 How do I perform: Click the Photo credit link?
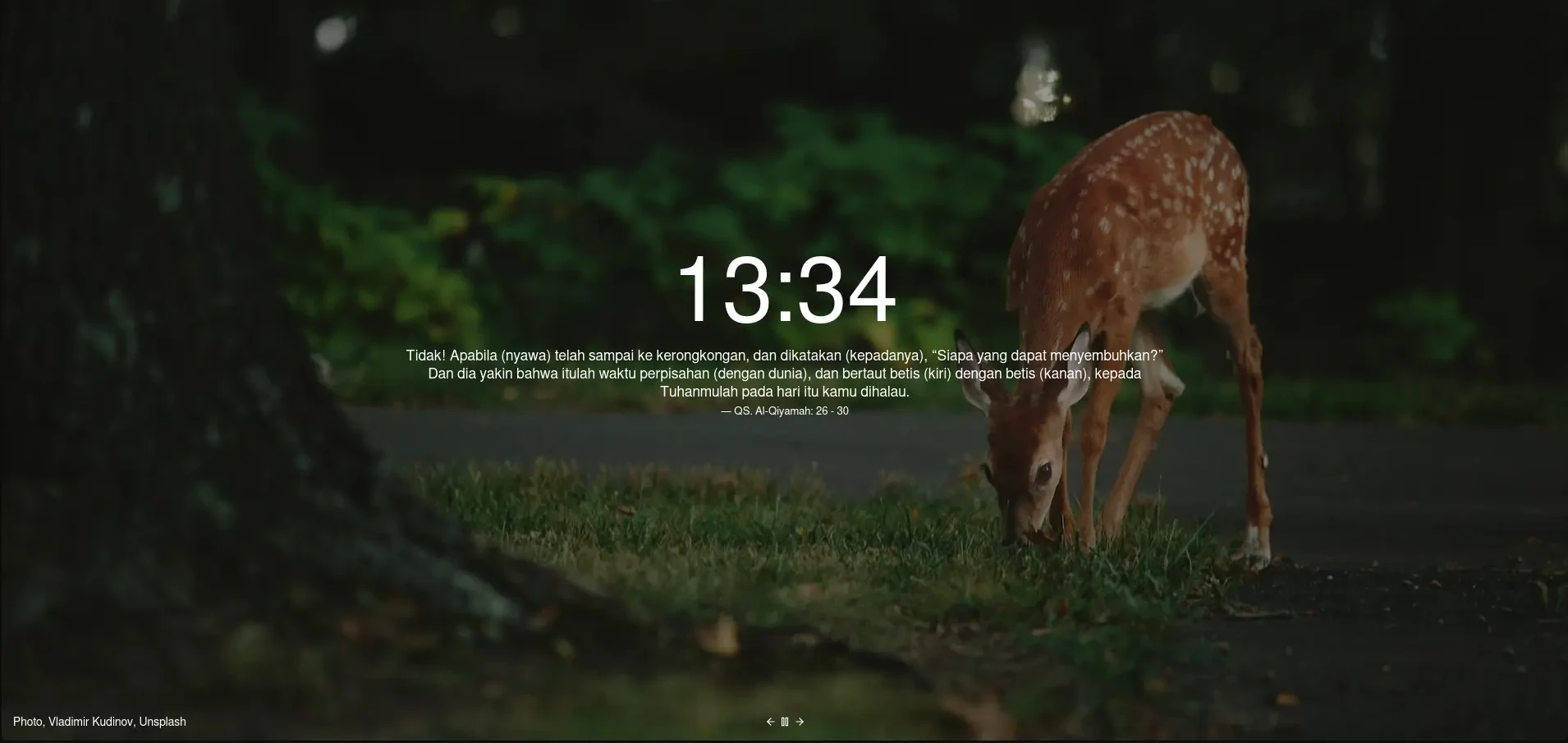[x=27, y=722]
